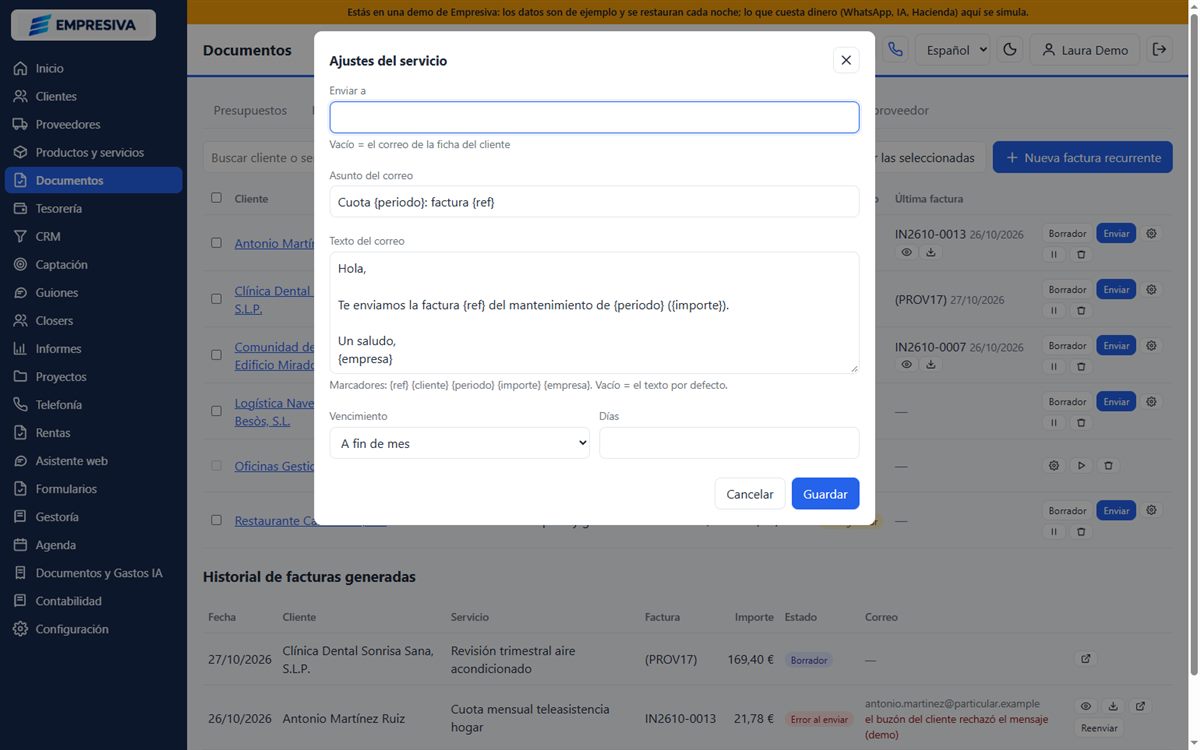The height and width of the screenshot is (750, 1200).
Task: Open settings gear for Clínica Dental row
Action: [x=1151, y=289]
